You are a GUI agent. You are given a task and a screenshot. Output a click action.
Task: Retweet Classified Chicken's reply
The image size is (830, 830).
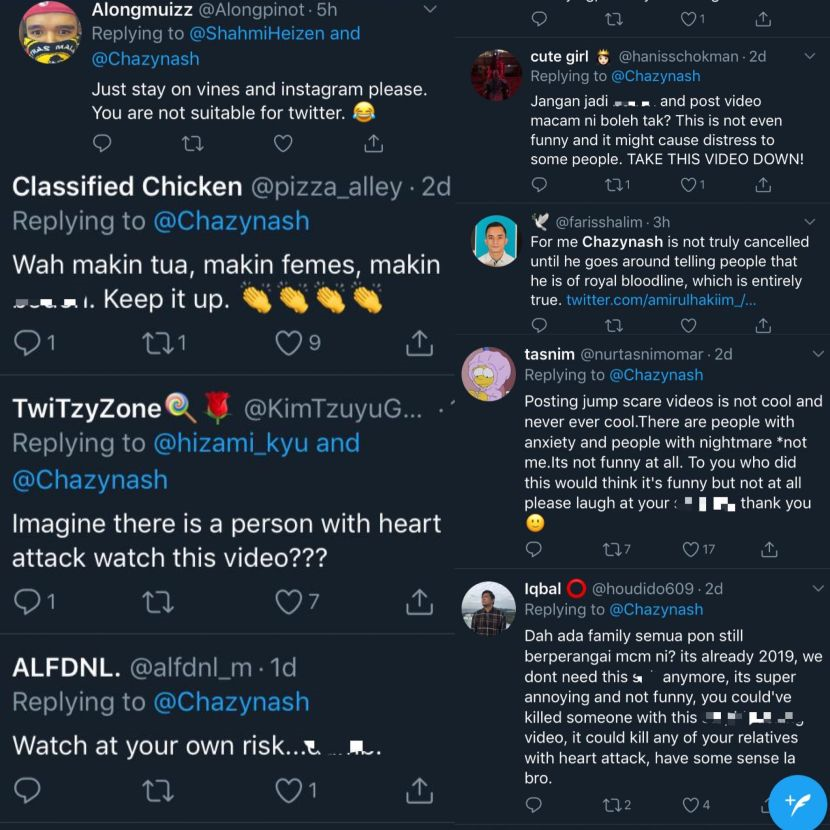[160, 343]
